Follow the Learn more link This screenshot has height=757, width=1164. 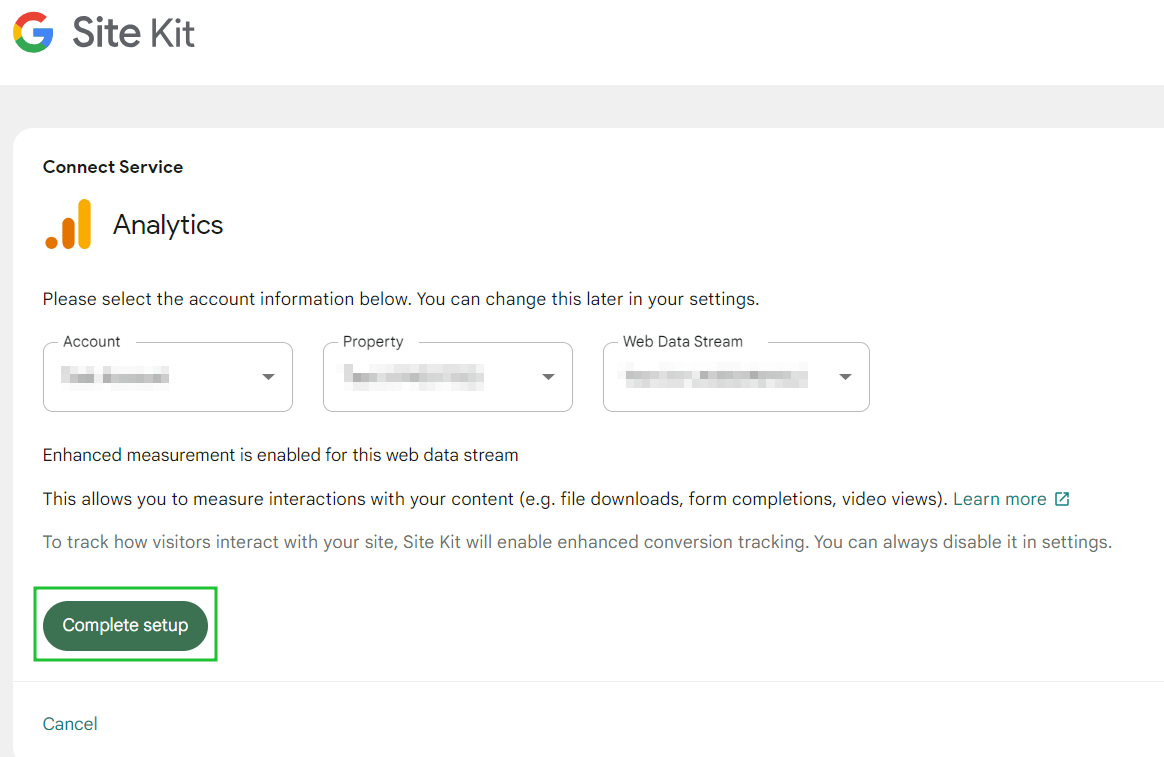point(1000,499)
